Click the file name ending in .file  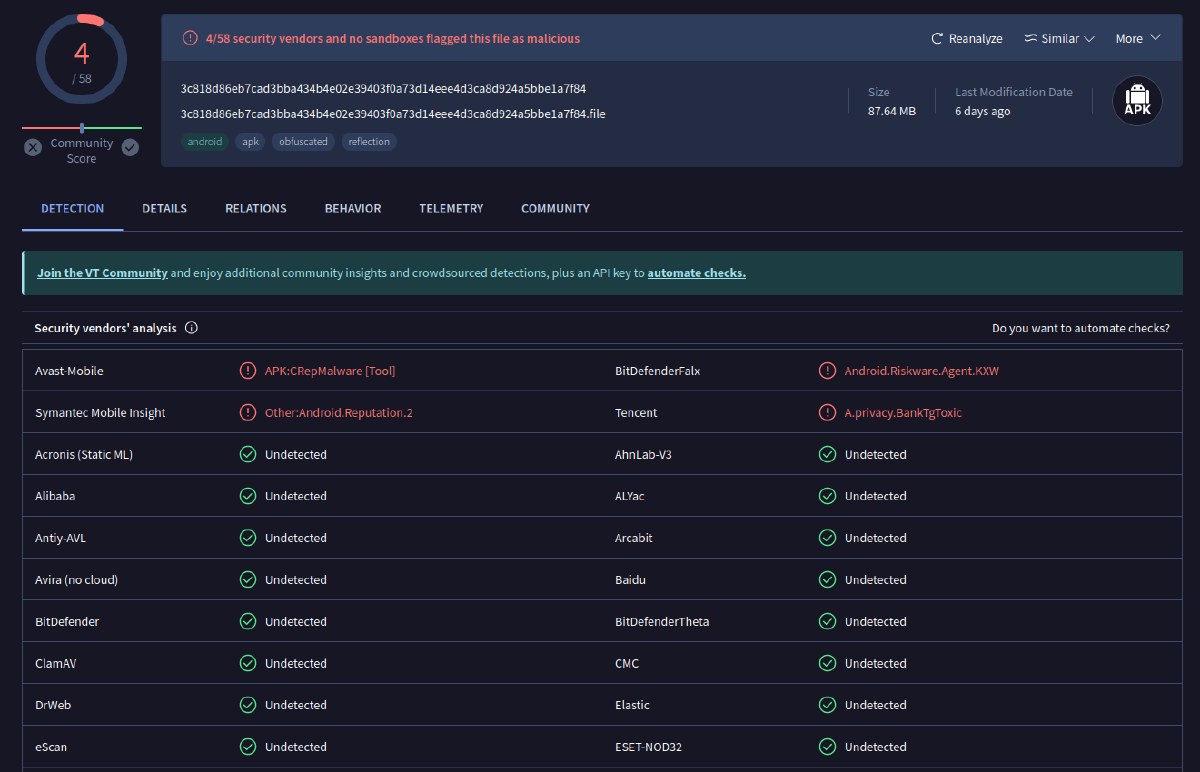[393, 114]
